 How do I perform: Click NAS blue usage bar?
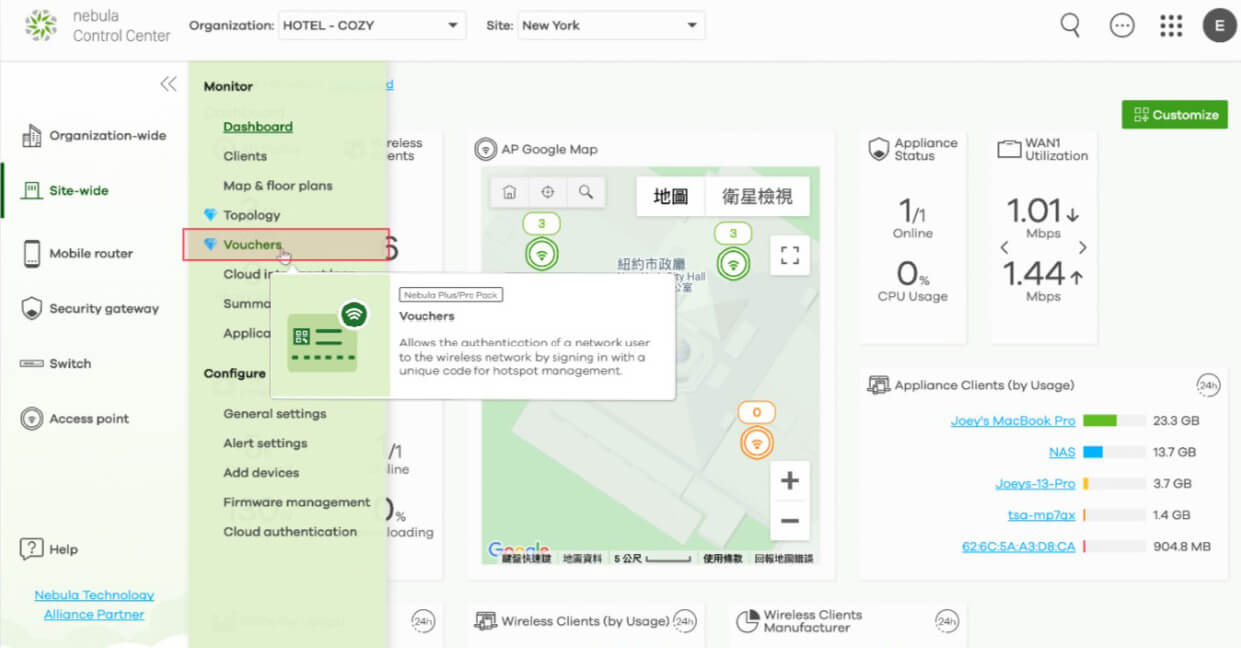click(x=1093, y=452)
